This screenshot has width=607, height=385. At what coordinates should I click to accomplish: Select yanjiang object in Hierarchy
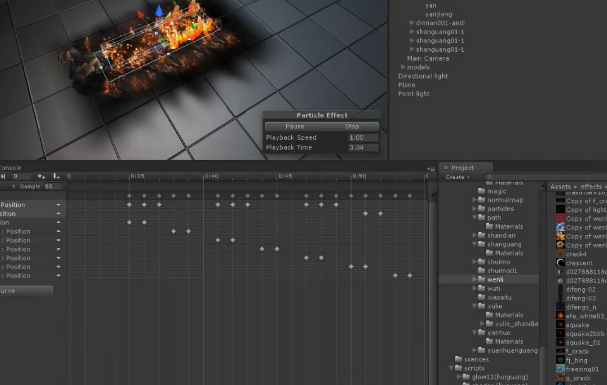tap(439, 14)
